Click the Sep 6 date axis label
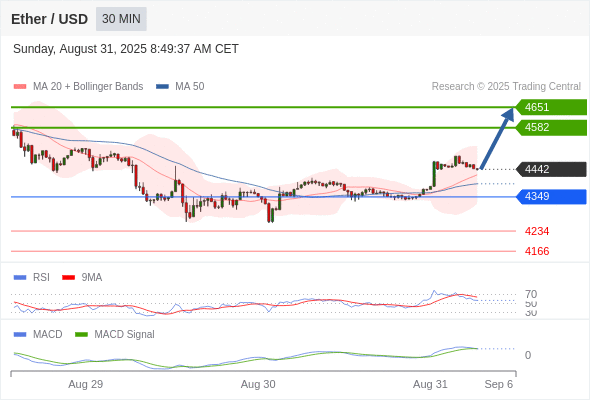 point(499,384)
